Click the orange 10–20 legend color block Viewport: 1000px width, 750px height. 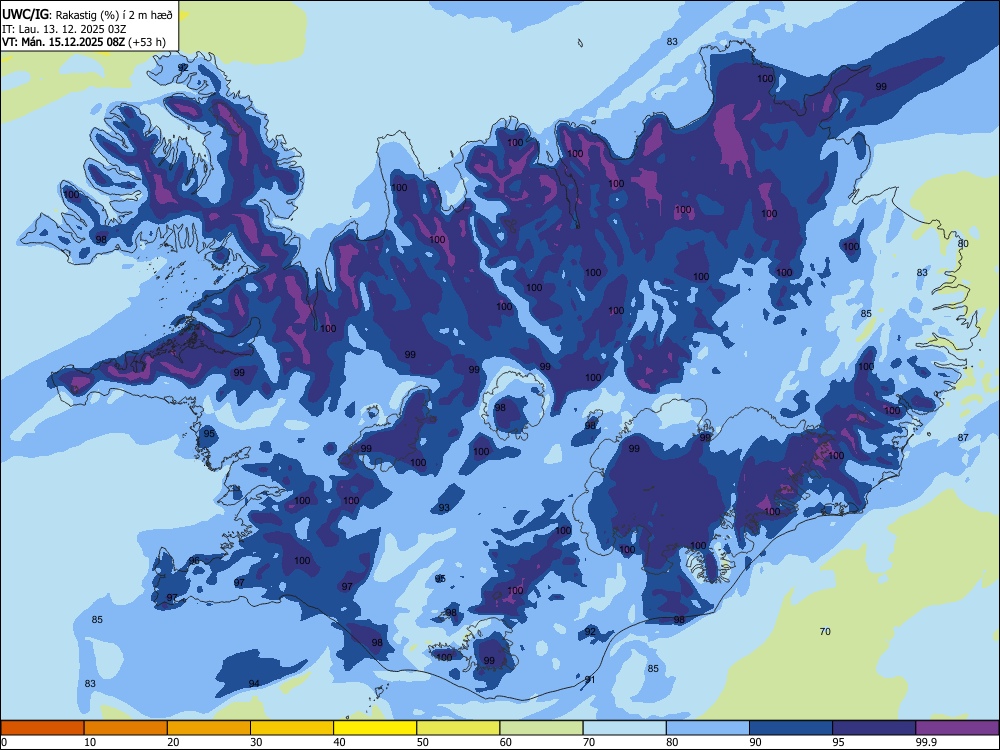pyautogui.click(x=126, y=728)
